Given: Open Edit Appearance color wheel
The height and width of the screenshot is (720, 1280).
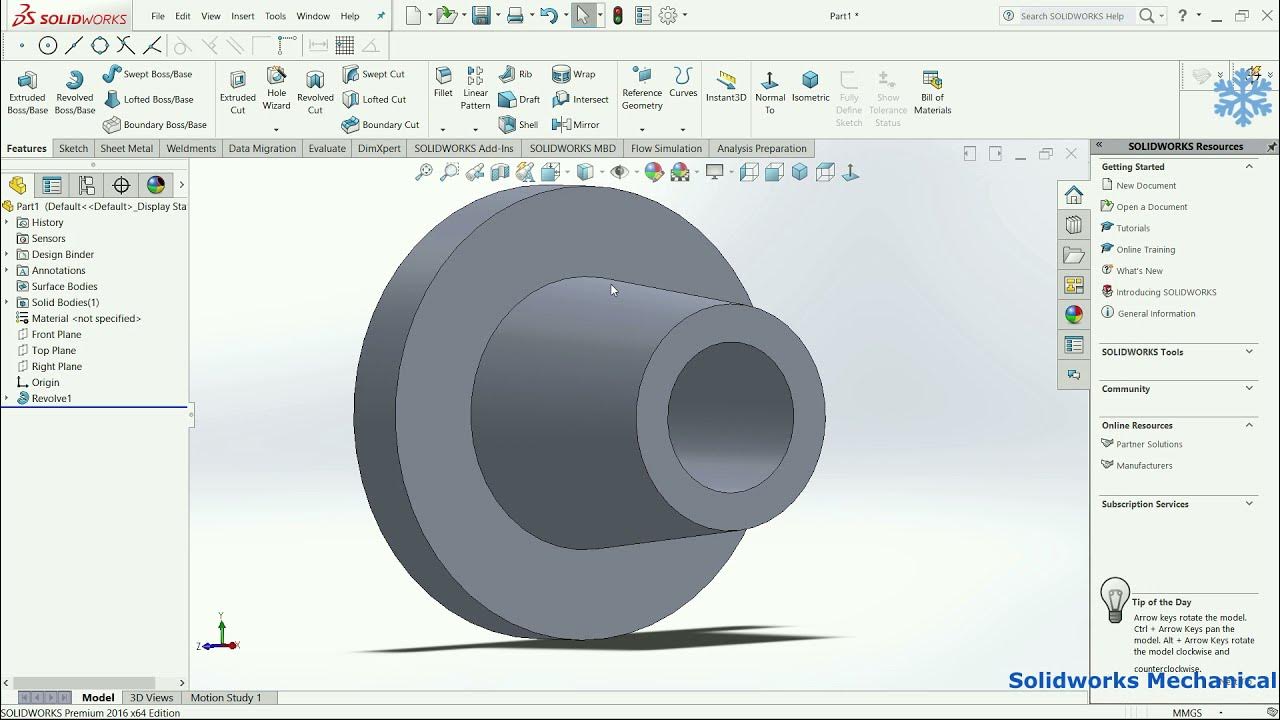Looking at the screenshot, I should (654, 172).
